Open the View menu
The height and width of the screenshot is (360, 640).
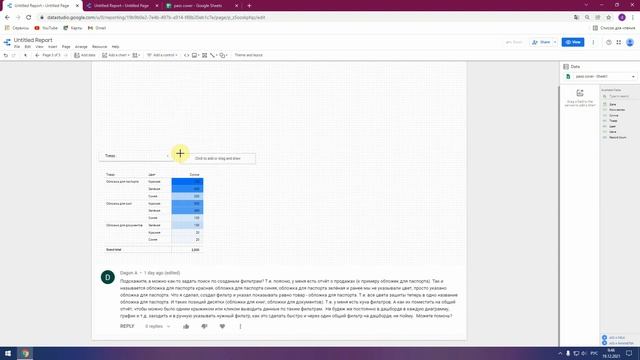(x=39, y=47)
